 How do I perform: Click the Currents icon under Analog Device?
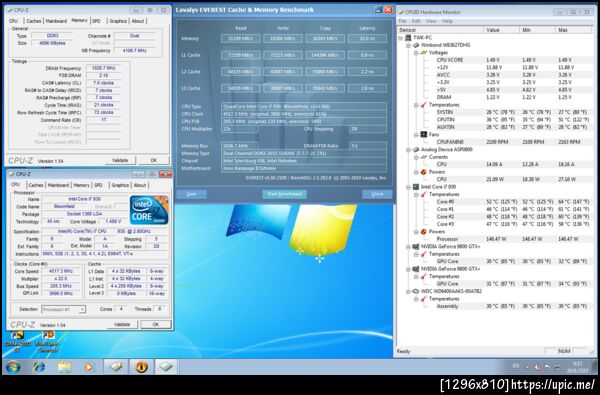tap(423, 157)
